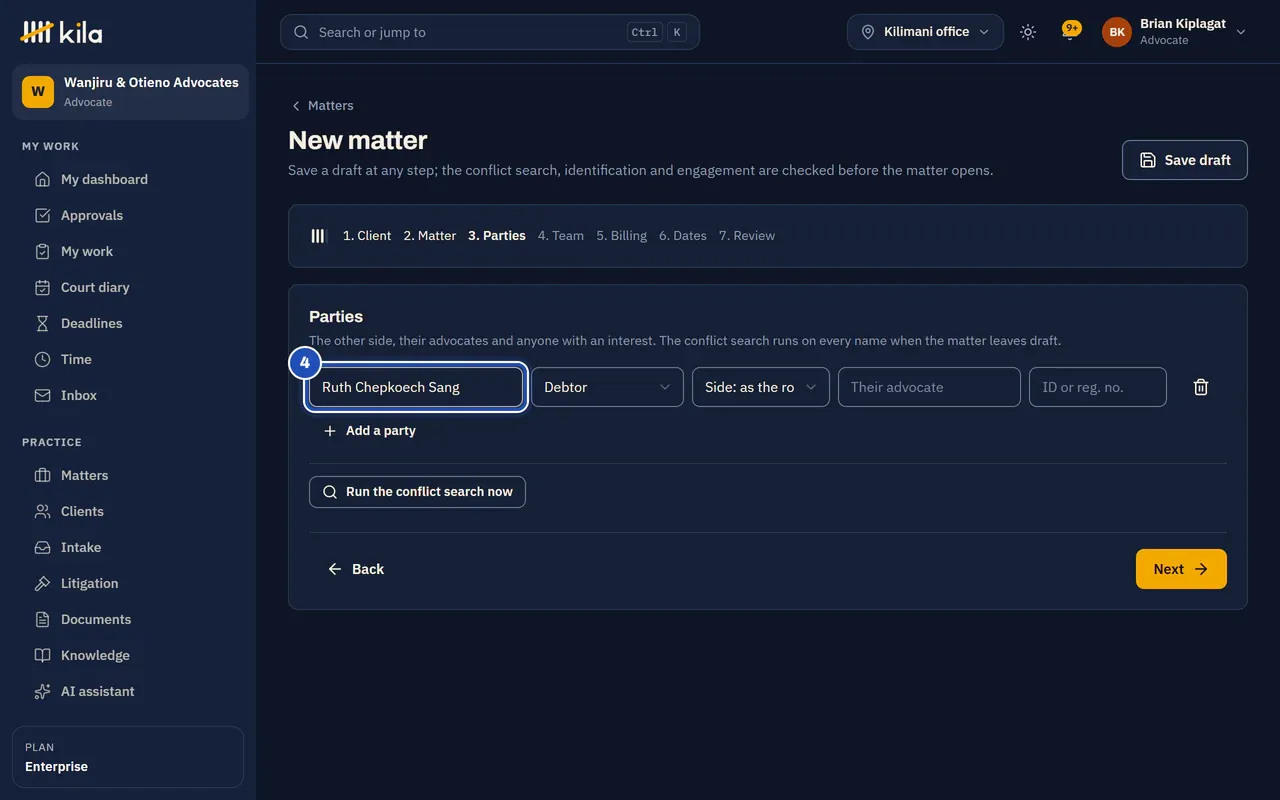The height and width of the screenshot is (800, 1280).
Task: Open the Kilimani office location selector
Action: click(925, 32)
